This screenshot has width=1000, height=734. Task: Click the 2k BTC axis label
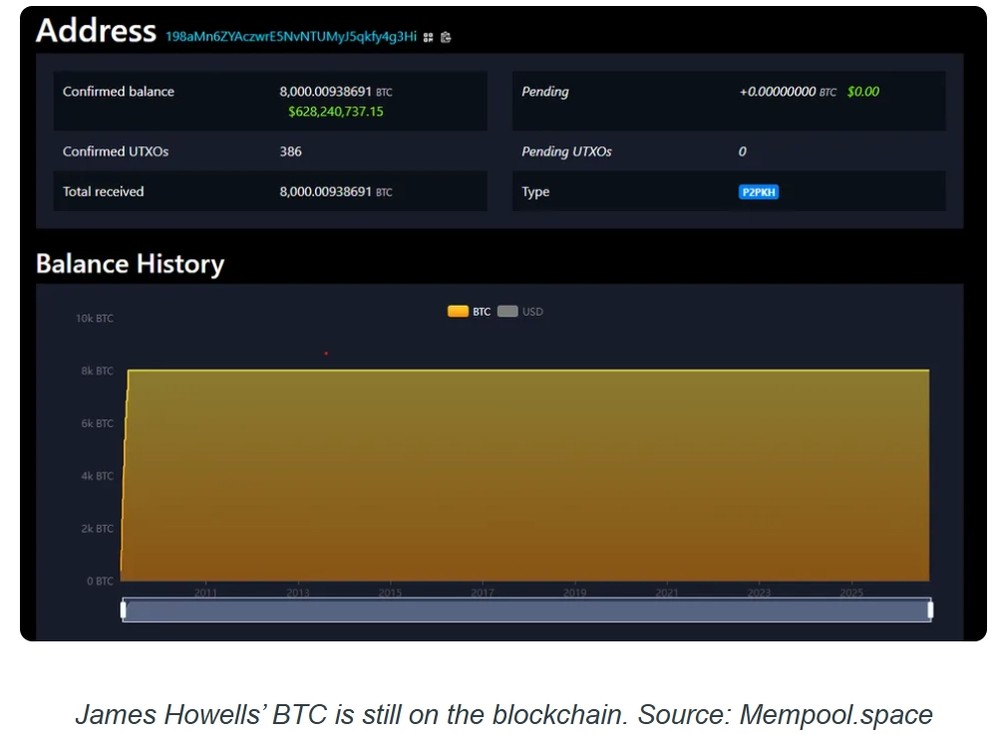pos(97,529)
